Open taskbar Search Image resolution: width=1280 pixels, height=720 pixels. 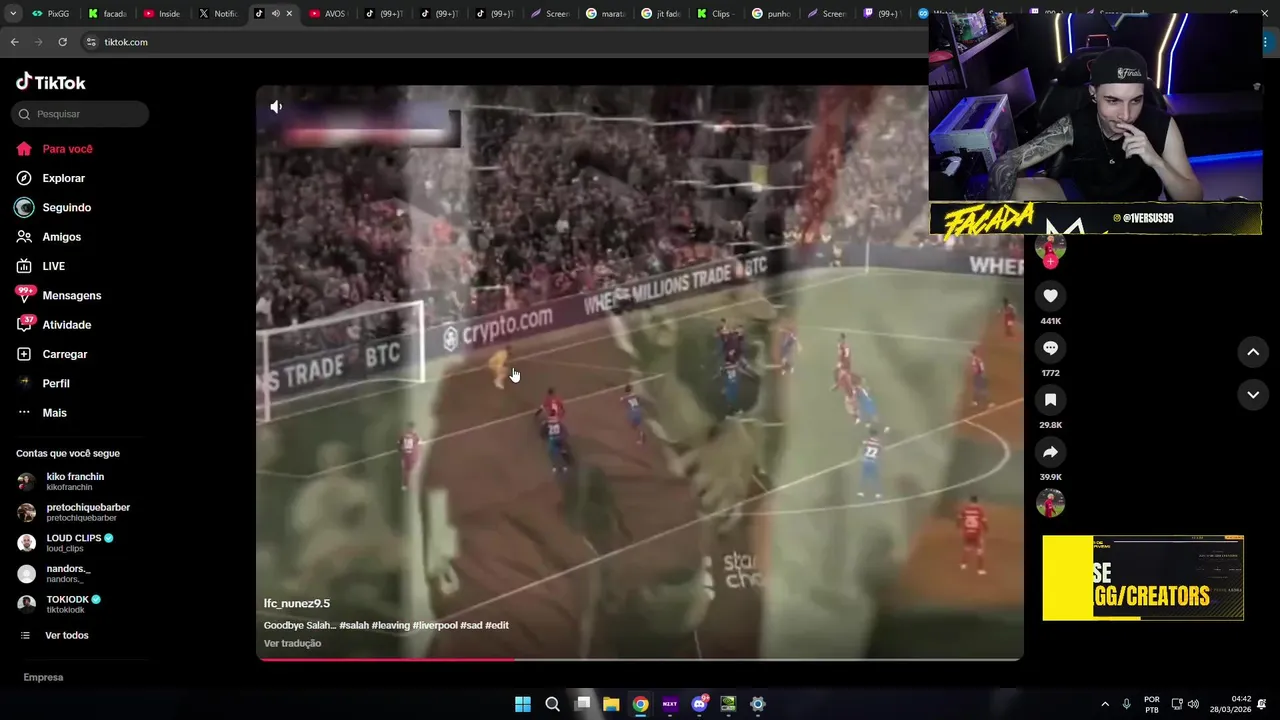point(552,704)
